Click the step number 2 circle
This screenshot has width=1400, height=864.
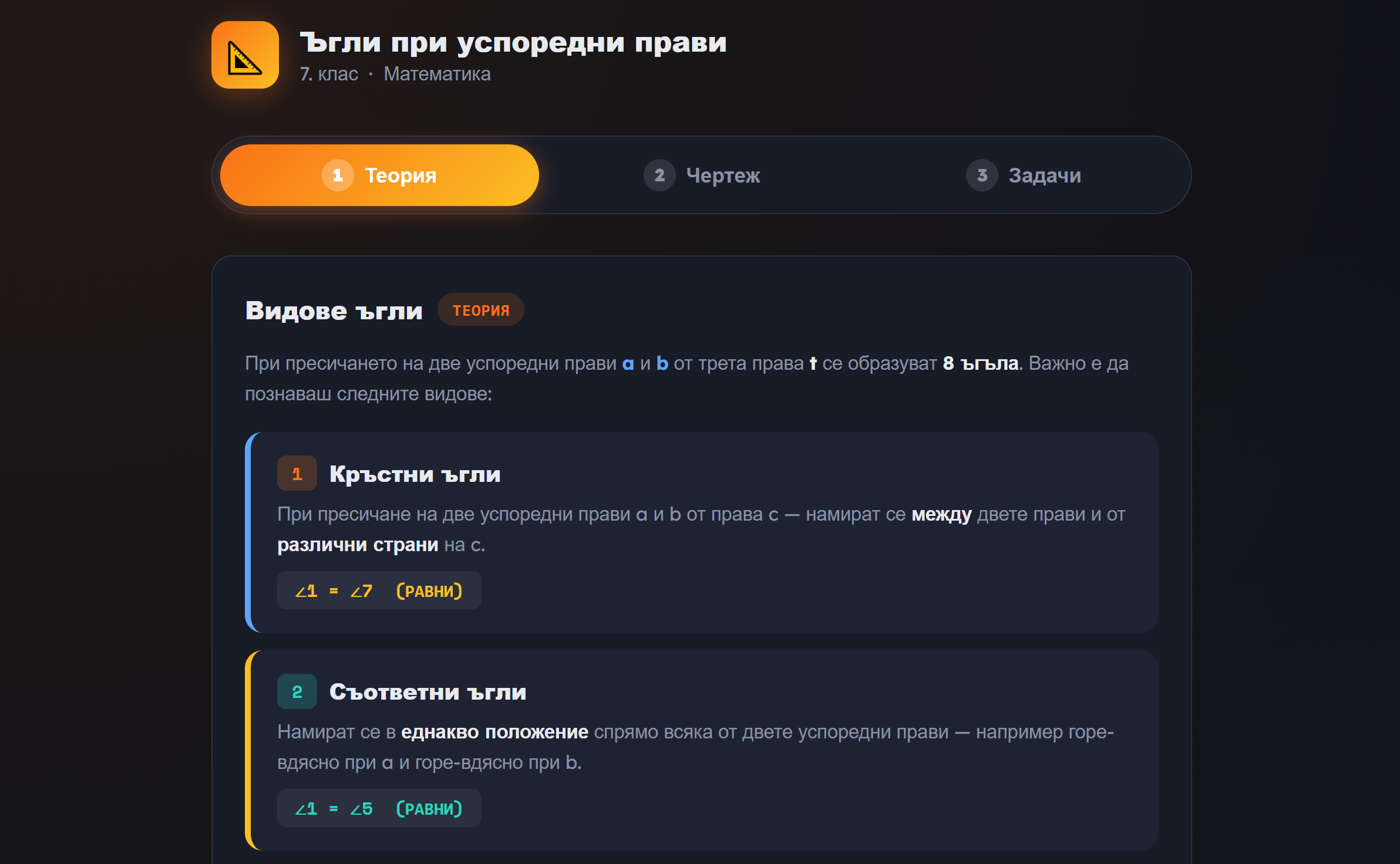tap(659, 175)
